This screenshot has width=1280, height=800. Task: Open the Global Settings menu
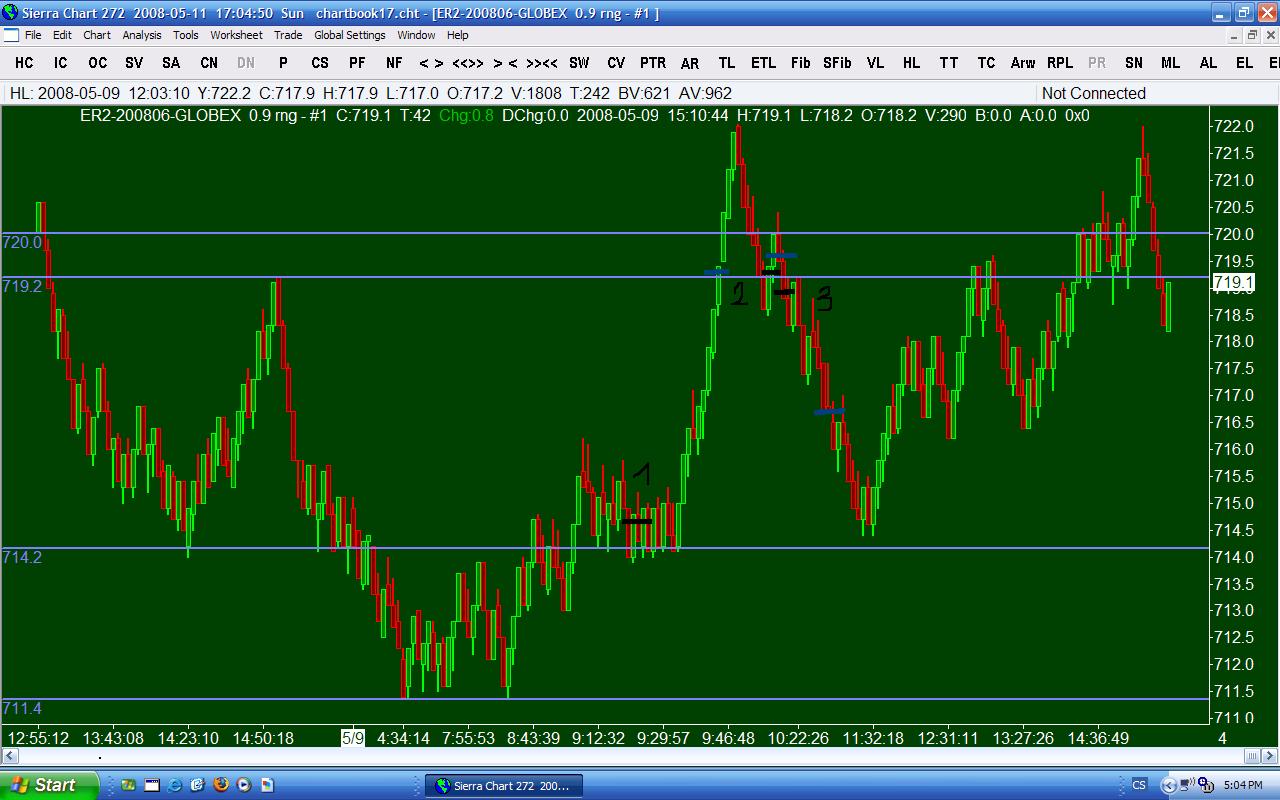(349, 35)
